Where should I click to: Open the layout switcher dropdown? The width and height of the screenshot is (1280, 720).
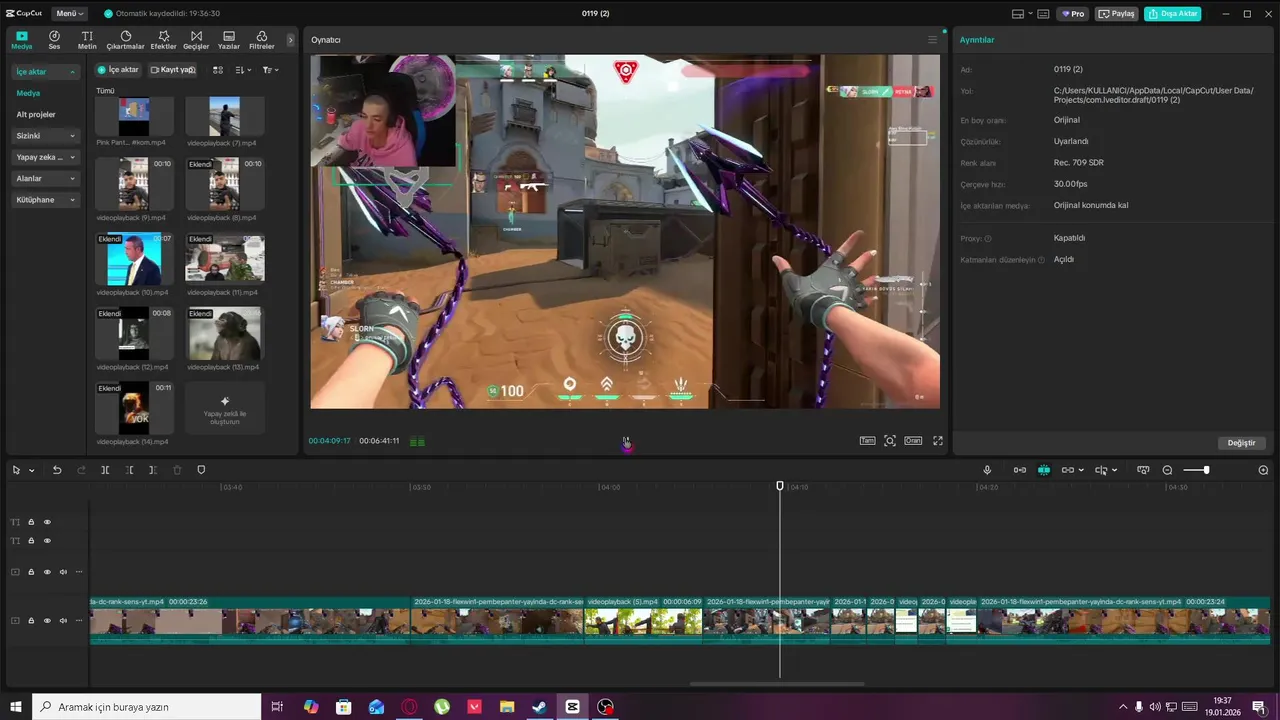tap(1022, 14)
